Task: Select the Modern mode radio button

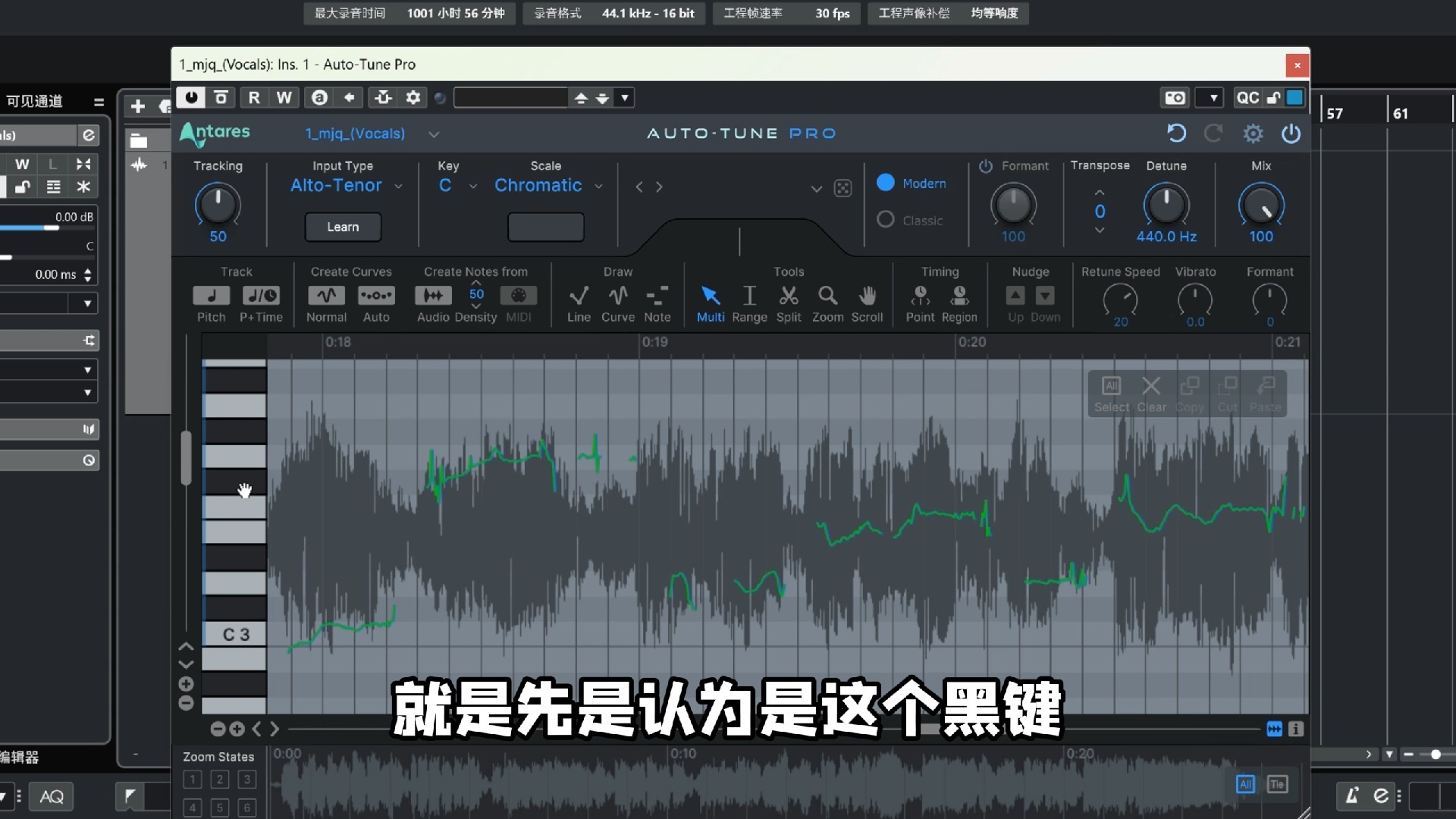Action: (x=886, y=183)
